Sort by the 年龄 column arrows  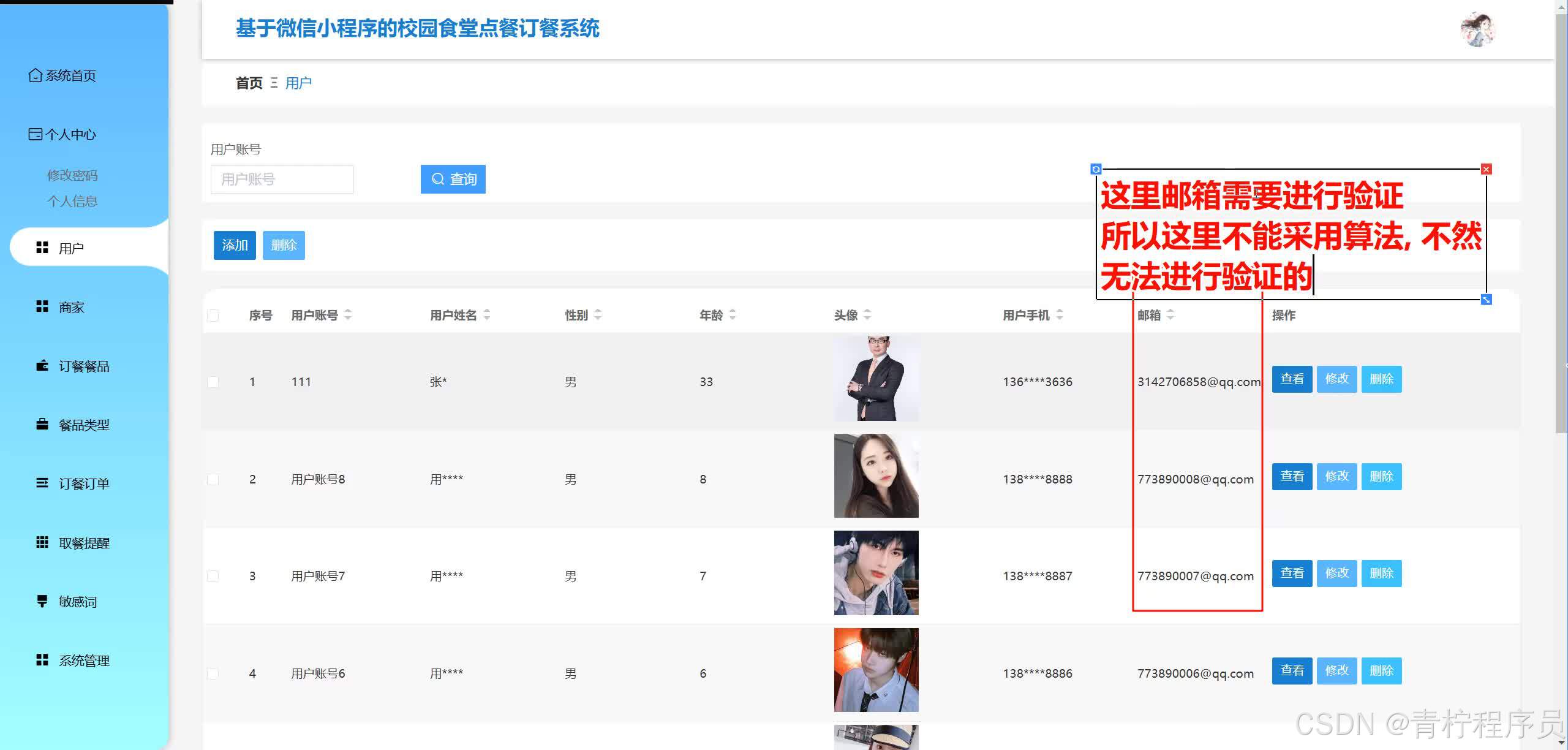(x=733, y=315)
